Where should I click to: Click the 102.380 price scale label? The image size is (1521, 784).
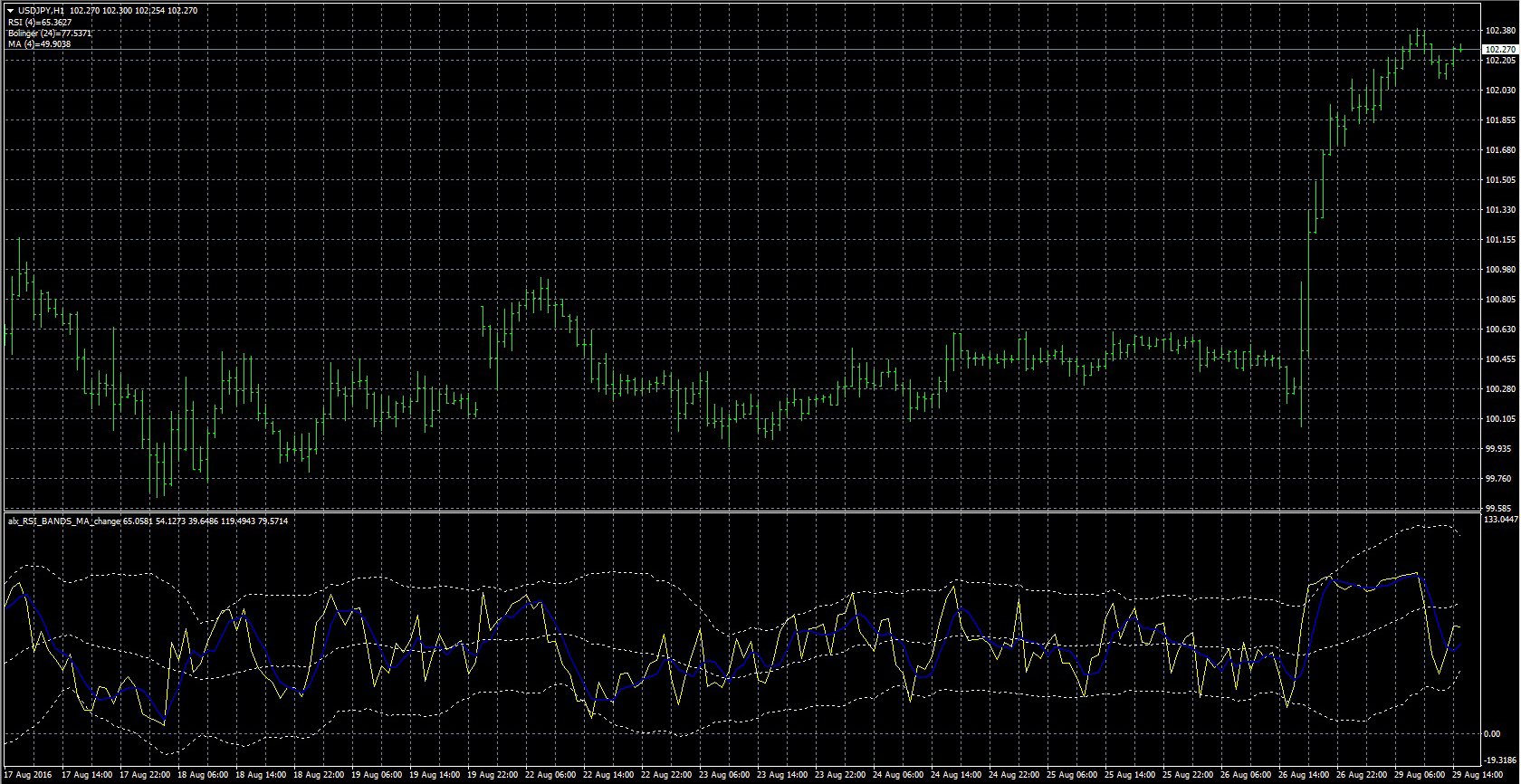coord(1500,31)
